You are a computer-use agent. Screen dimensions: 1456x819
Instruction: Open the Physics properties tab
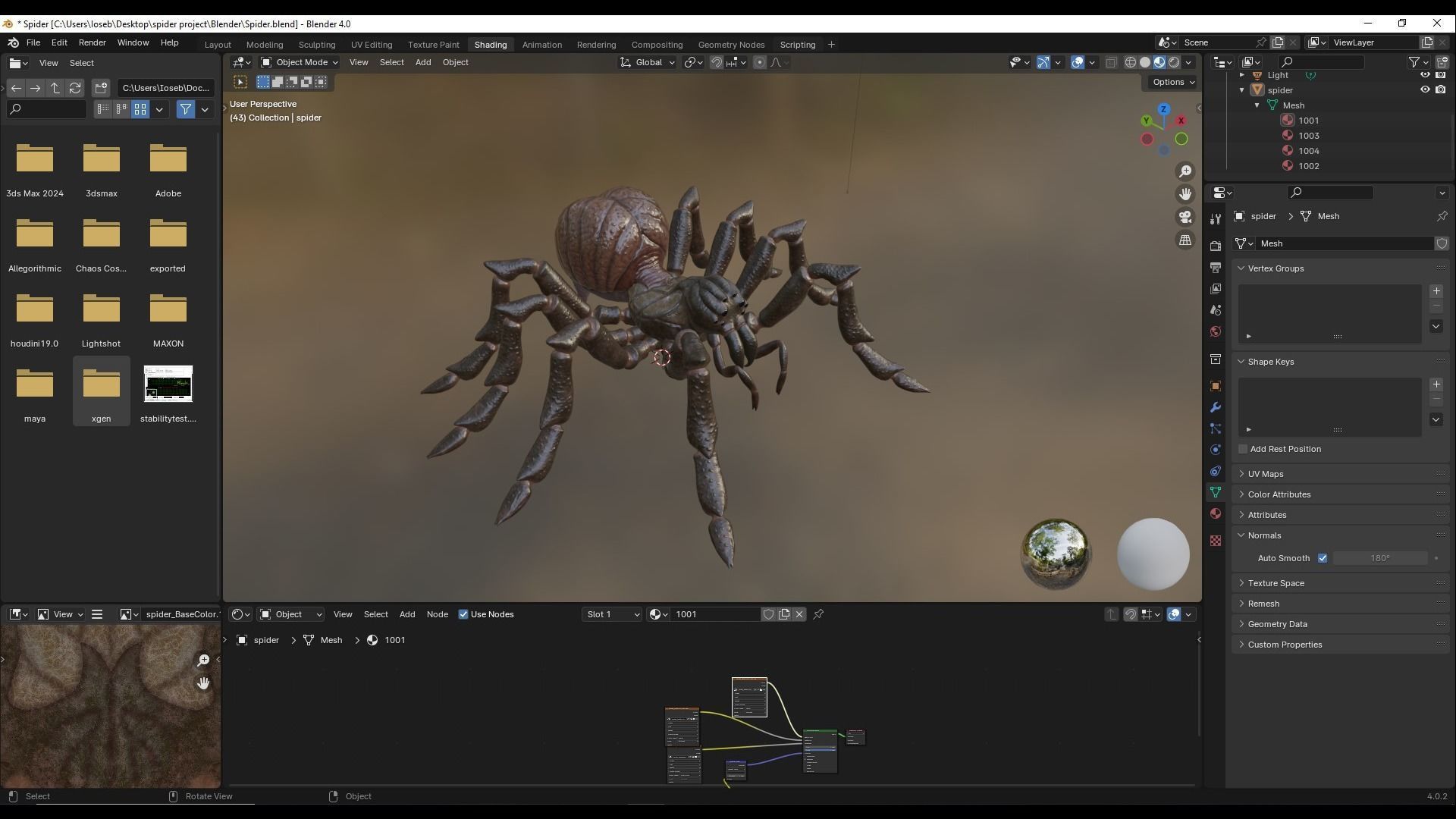pos(1216,450)
